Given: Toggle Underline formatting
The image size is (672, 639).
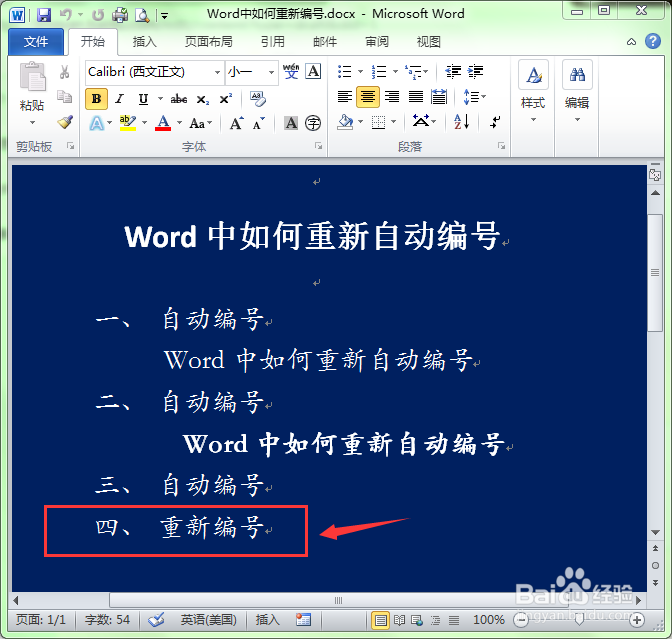Looking at the screenshot, I should tap(143, 99).
